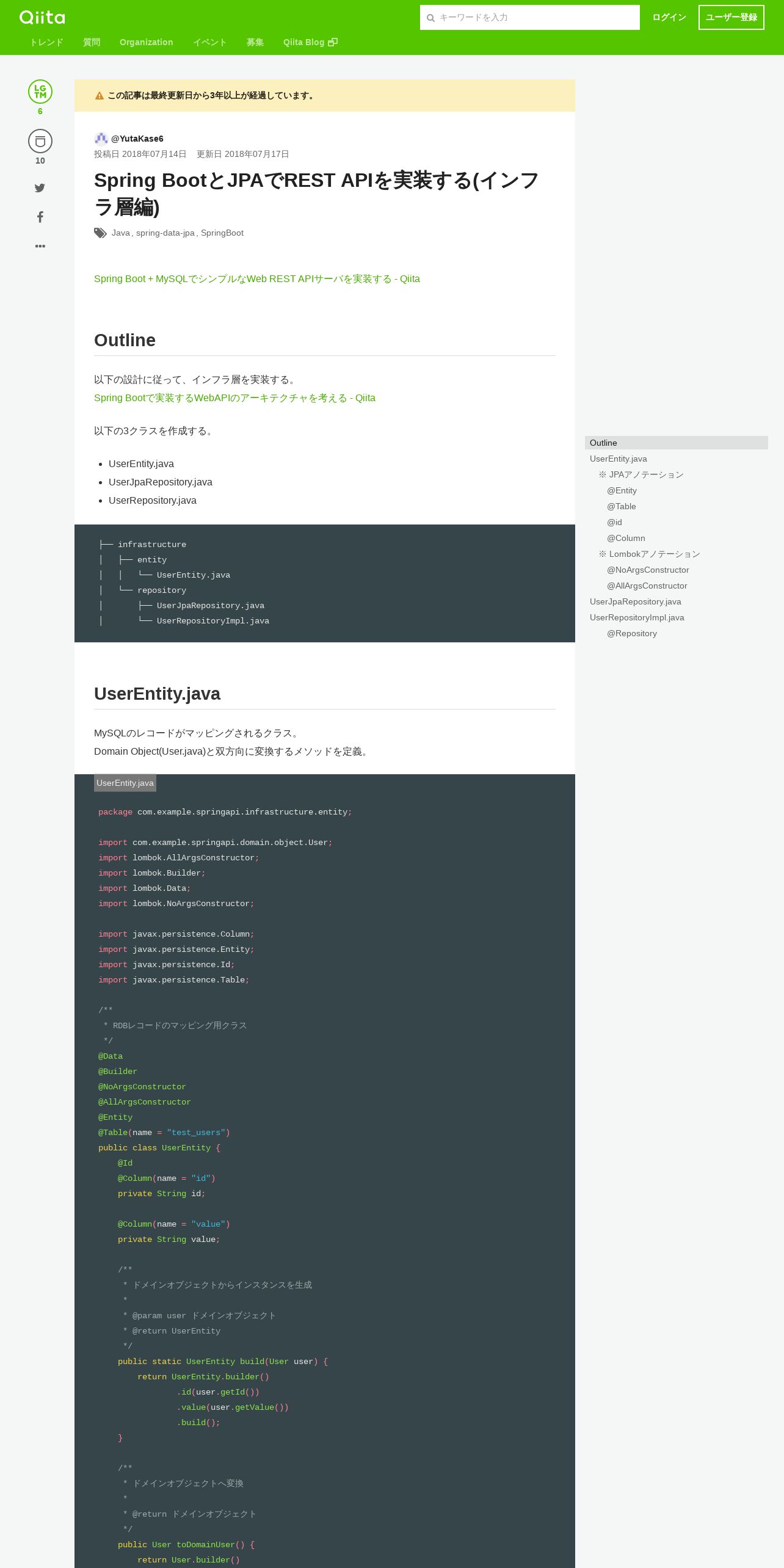Click the stock count number 10
The image size is (784, 1568).
(40, 161)
